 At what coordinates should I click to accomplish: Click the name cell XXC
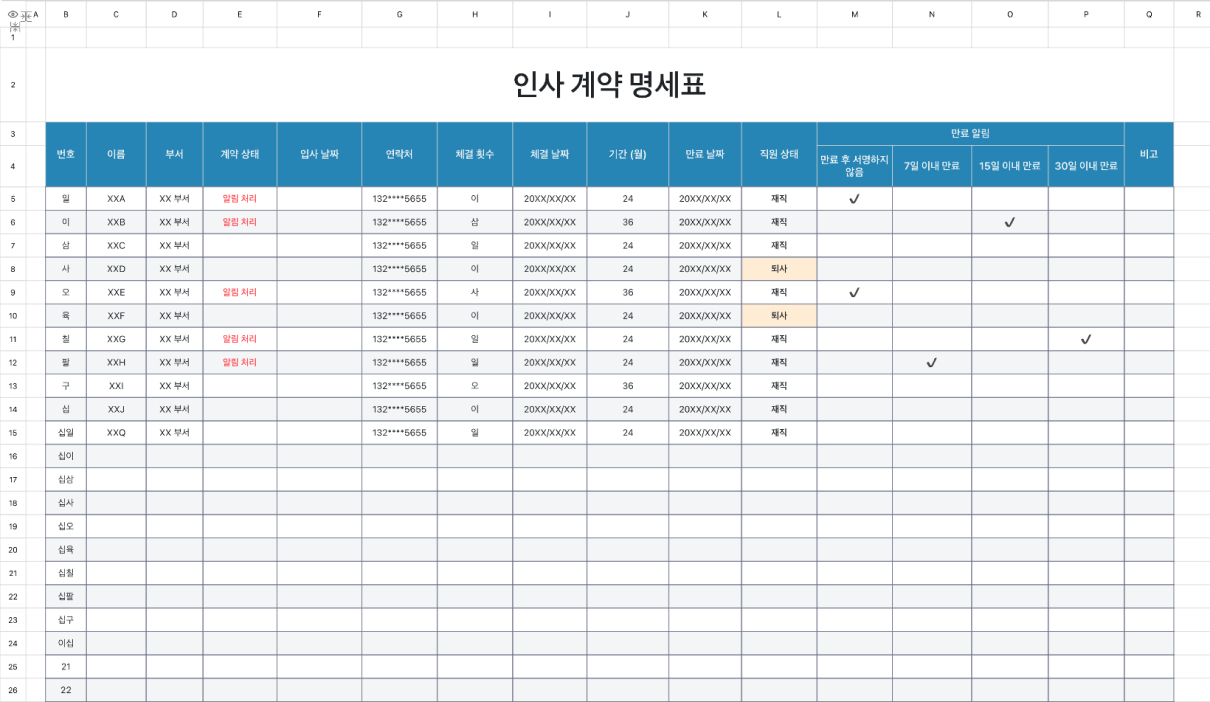pos(116,246)
